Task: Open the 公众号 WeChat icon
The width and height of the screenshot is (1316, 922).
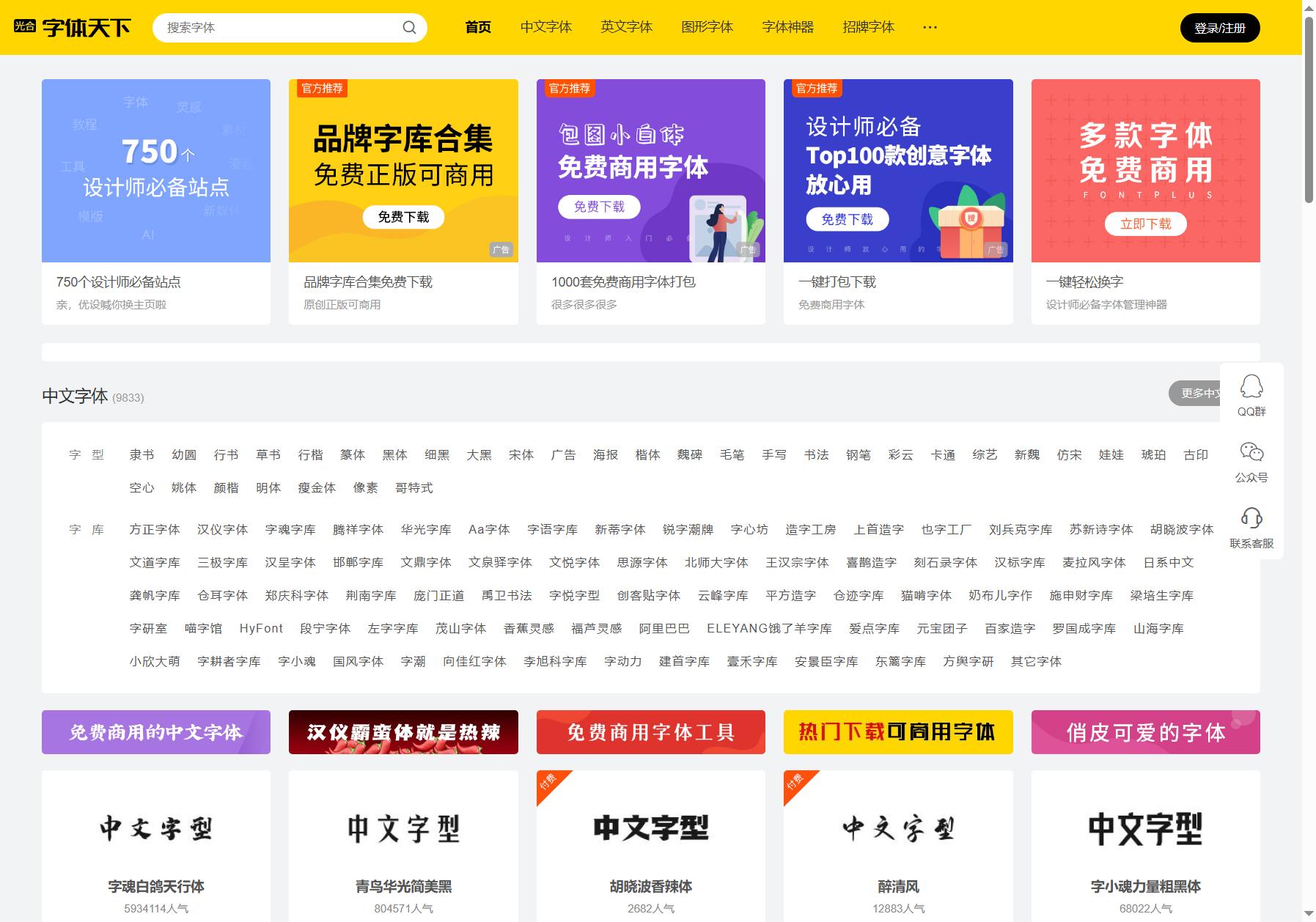Action: pyautogui.click(x=1251, y=452)
